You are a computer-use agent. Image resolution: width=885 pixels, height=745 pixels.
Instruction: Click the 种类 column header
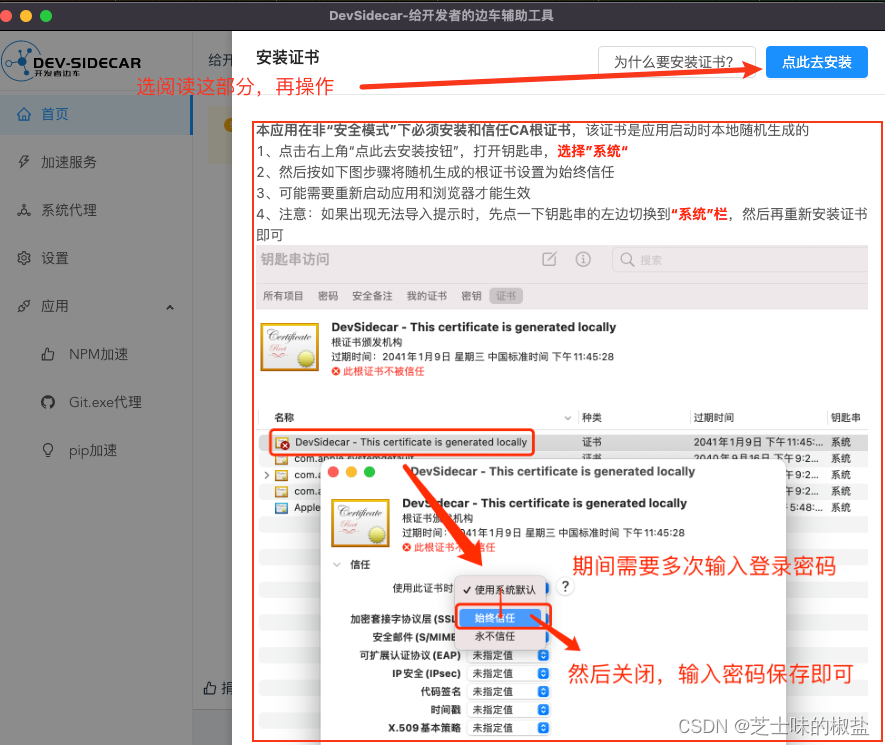click(592, 418)
